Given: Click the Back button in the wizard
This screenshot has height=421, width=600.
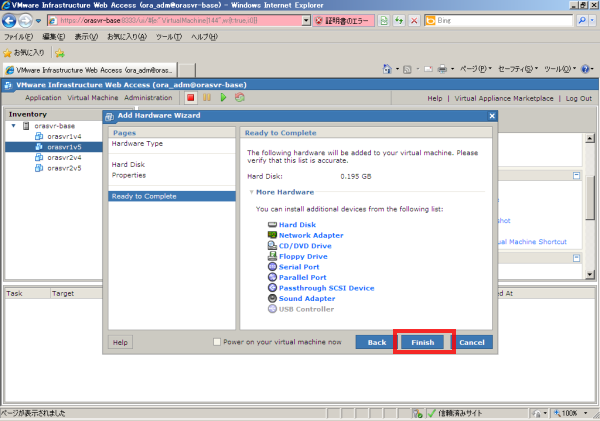Looking at the screenshot, I should tap(377, 342).
